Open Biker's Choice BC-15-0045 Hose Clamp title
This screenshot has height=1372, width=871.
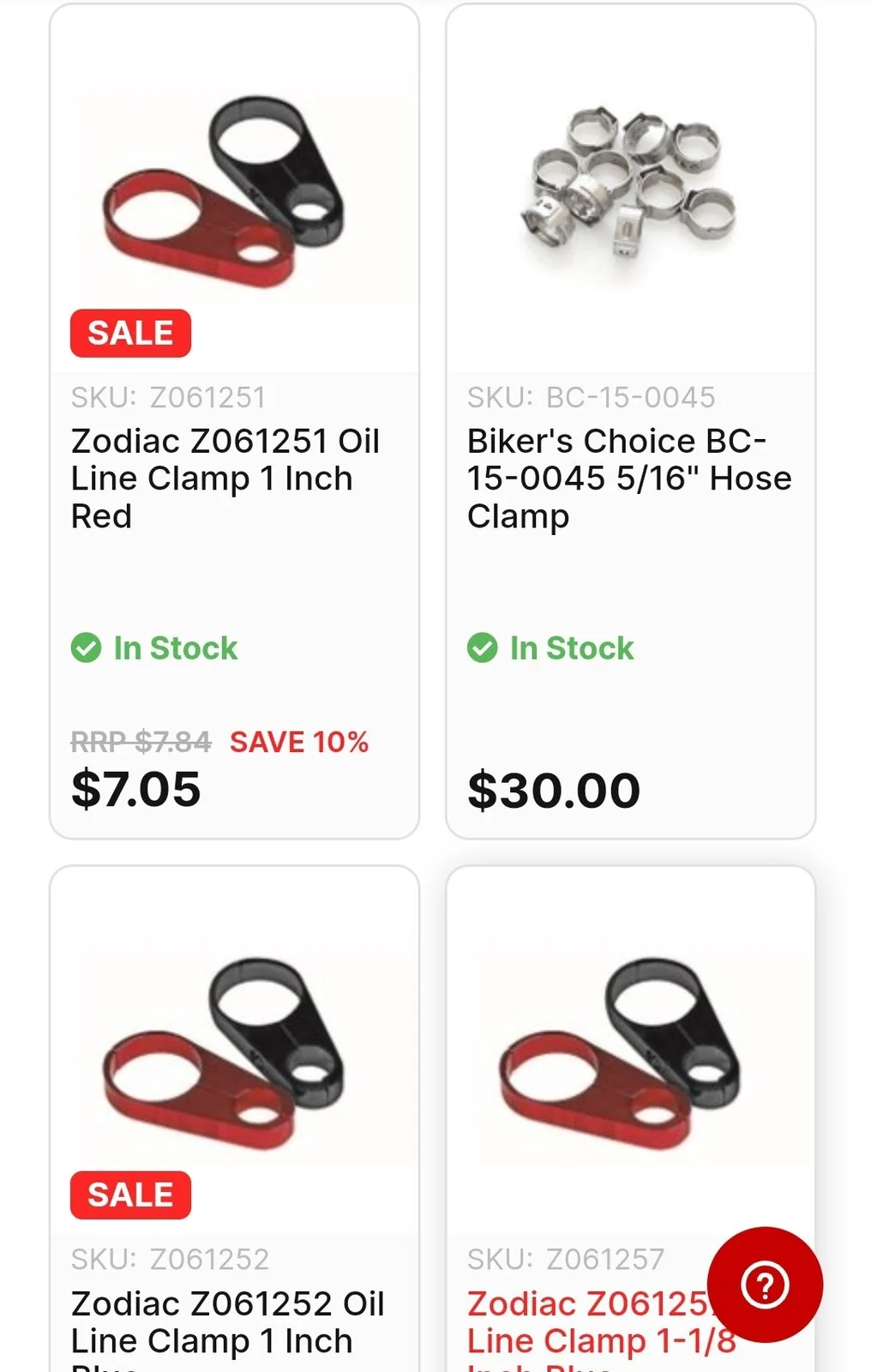click(628, 478)
